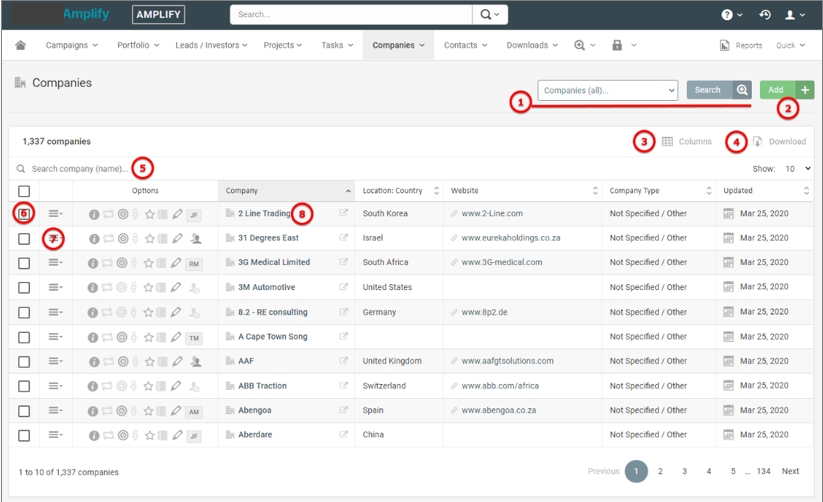This screenshot has height=502, width=823.
Task: Click the info icon for Aberdare
Action: (x=94, y=435)
